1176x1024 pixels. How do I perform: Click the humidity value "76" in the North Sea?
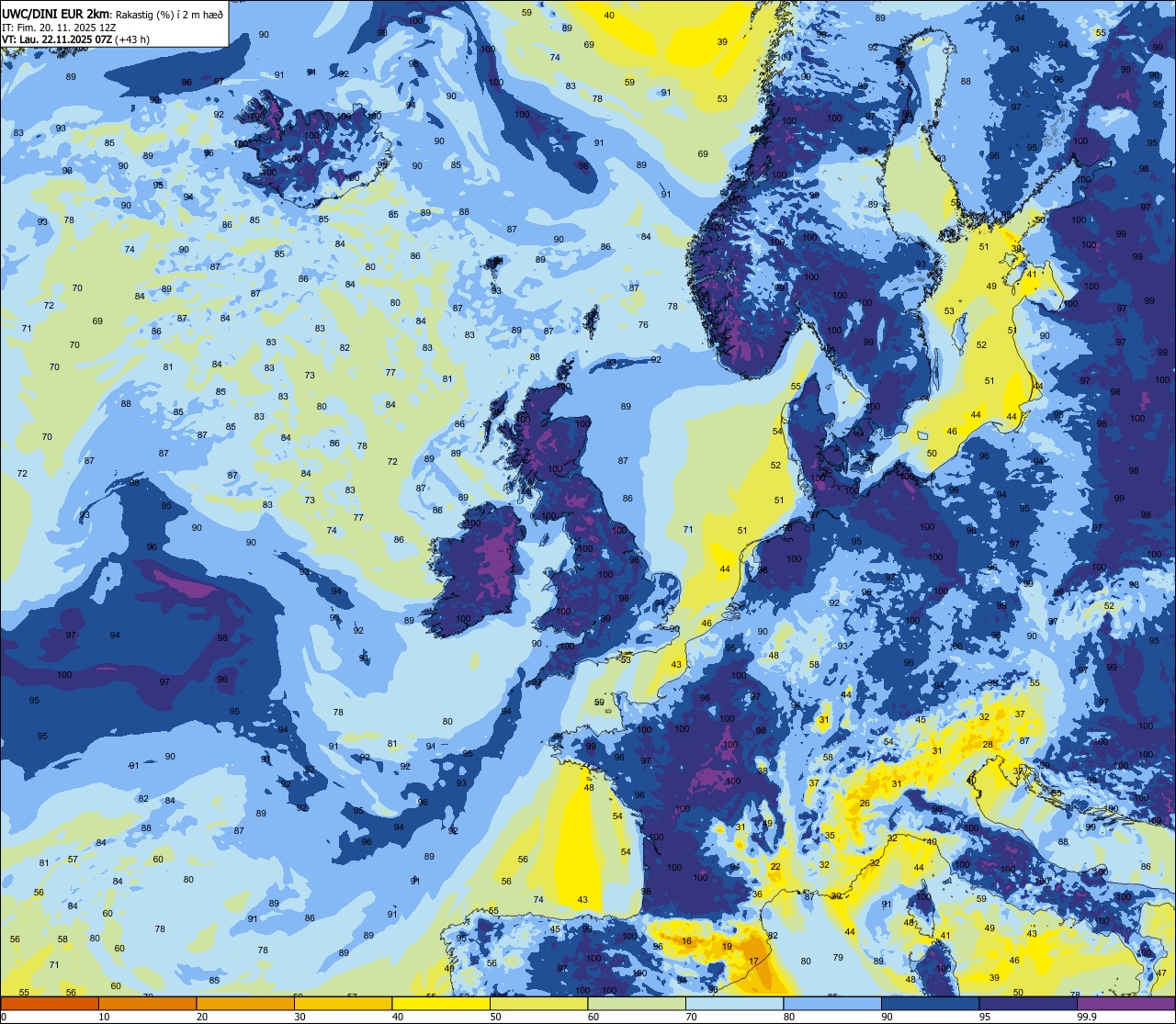point(643,324)
